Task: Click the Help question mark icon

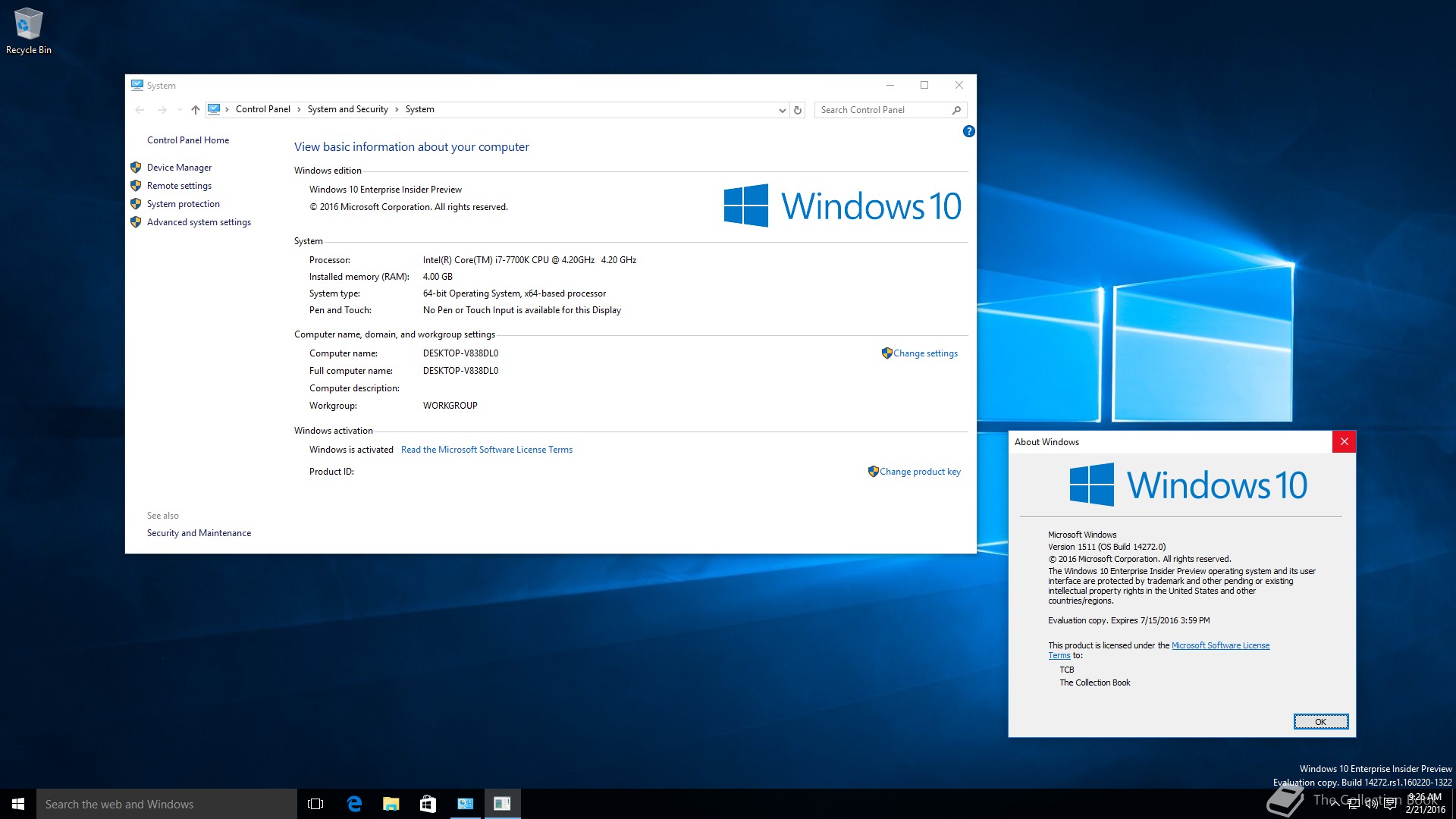Action: pyautogui.click(x=968, y=131)
